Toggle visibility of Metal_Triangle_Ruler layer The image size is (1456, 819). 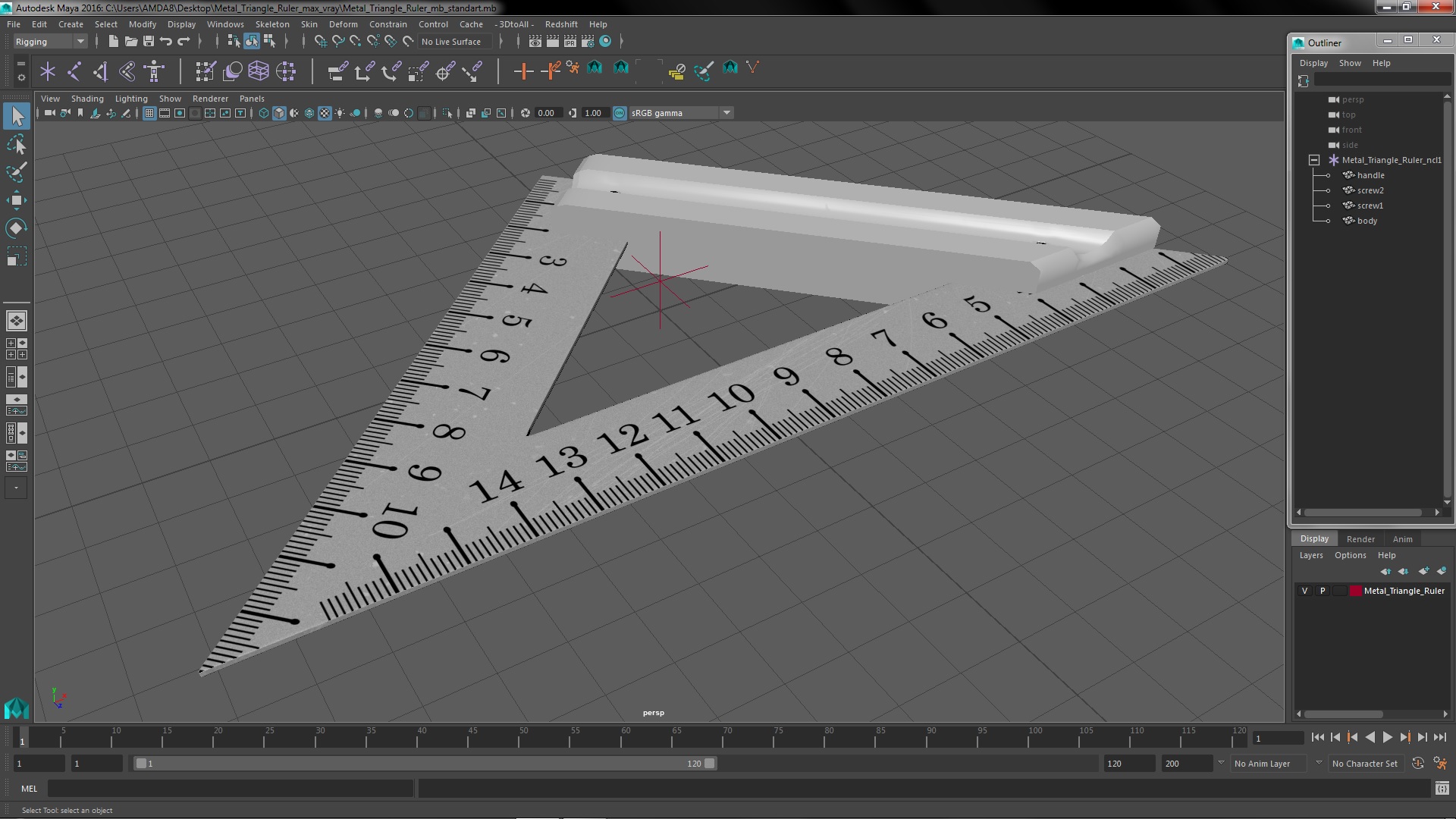click(x=1306, y=590)
